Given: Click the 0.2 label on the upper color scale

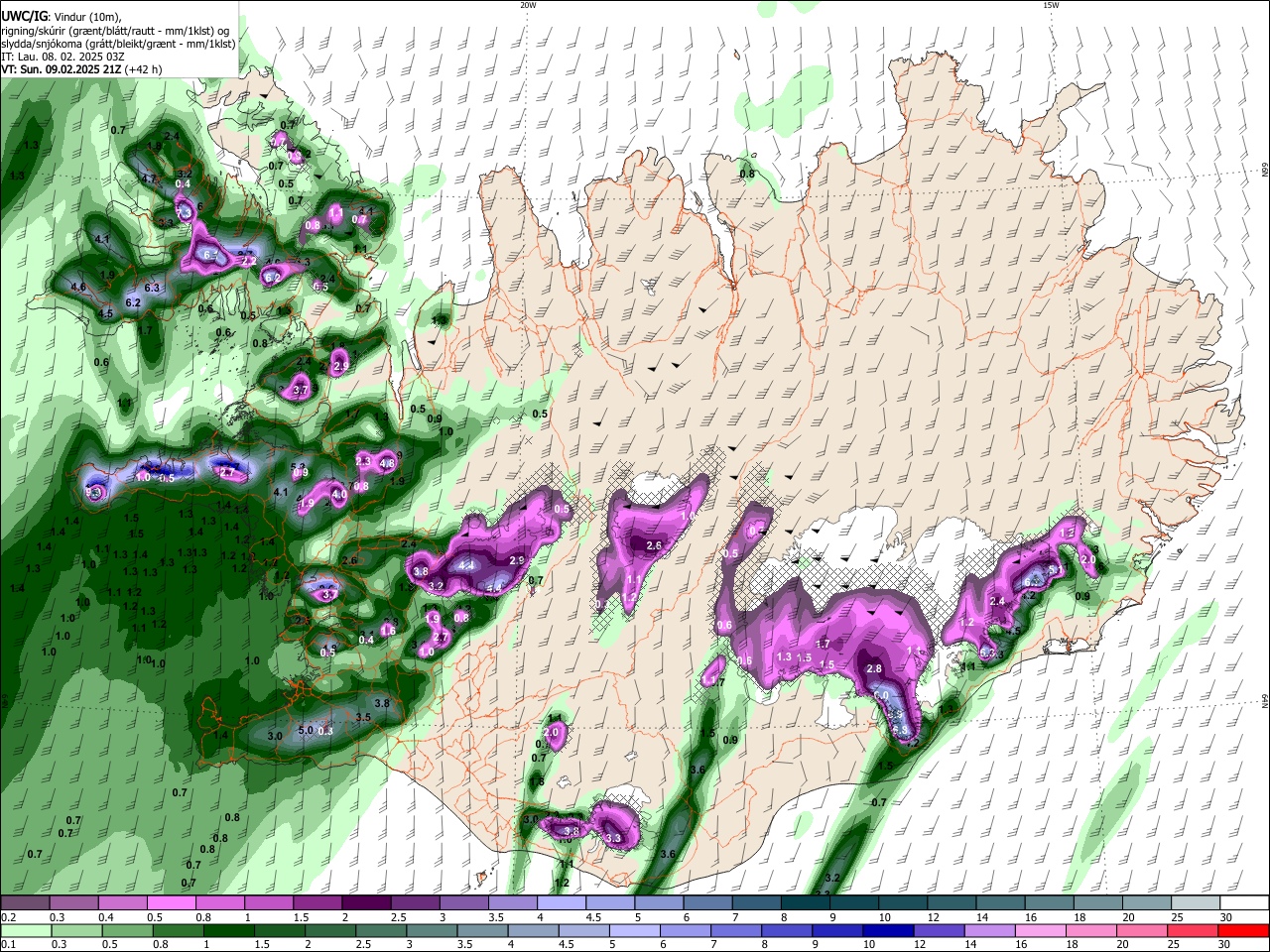Looking at the screenshot, I should coord(8,917).
